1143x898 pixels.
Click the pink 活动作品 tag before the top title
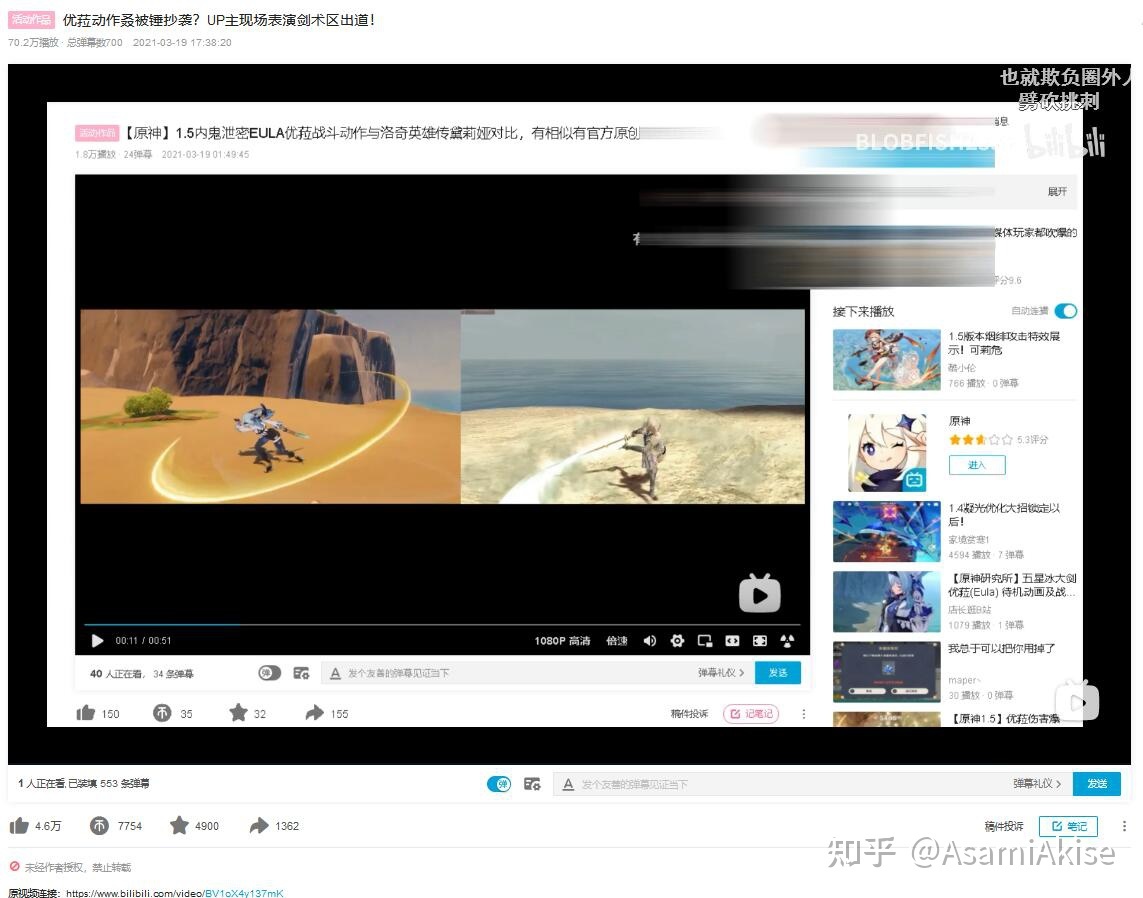[31, 20]
